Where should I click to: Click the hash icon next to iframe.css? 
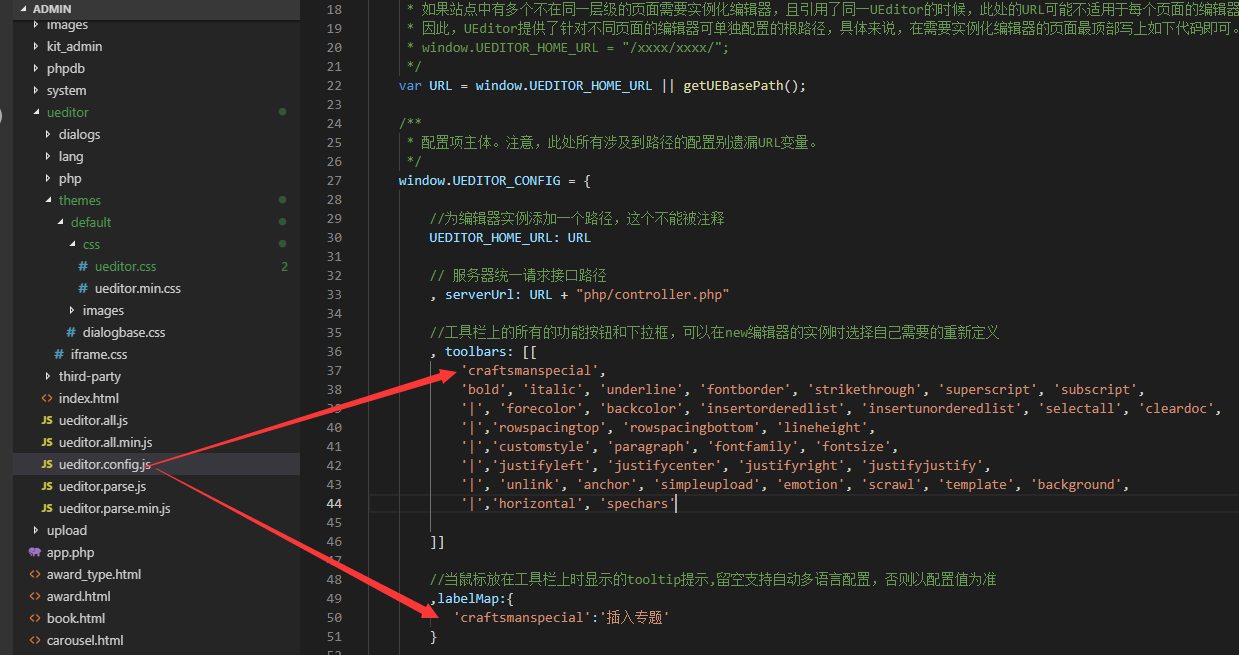point(57,354)
